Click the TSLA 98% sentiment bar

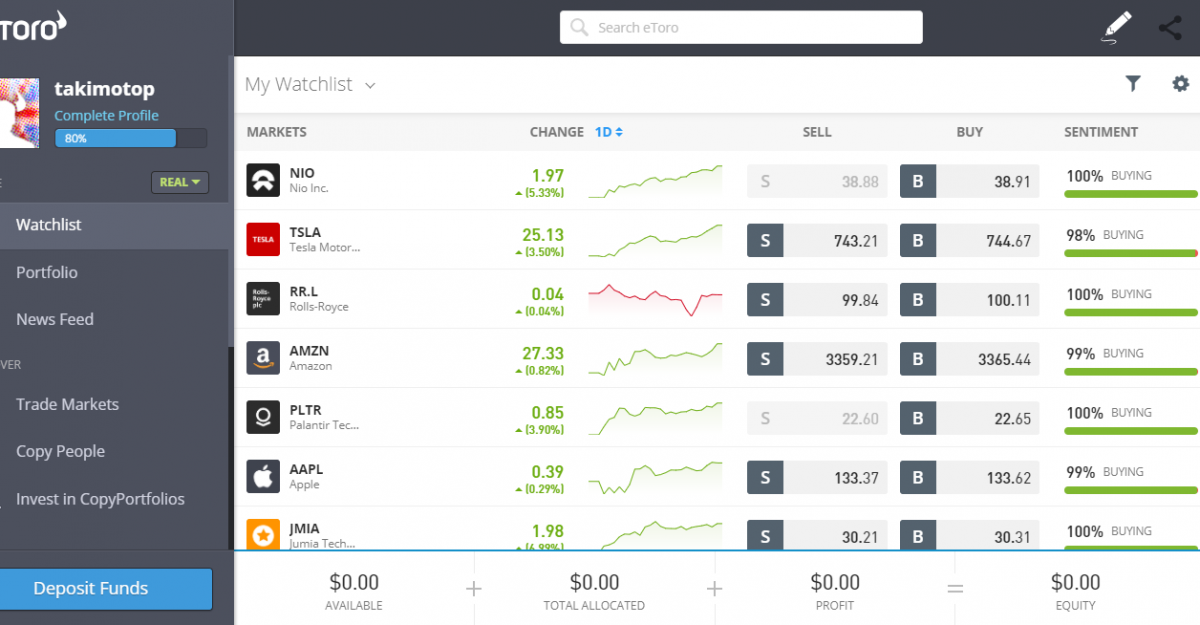pos(1131,253)
